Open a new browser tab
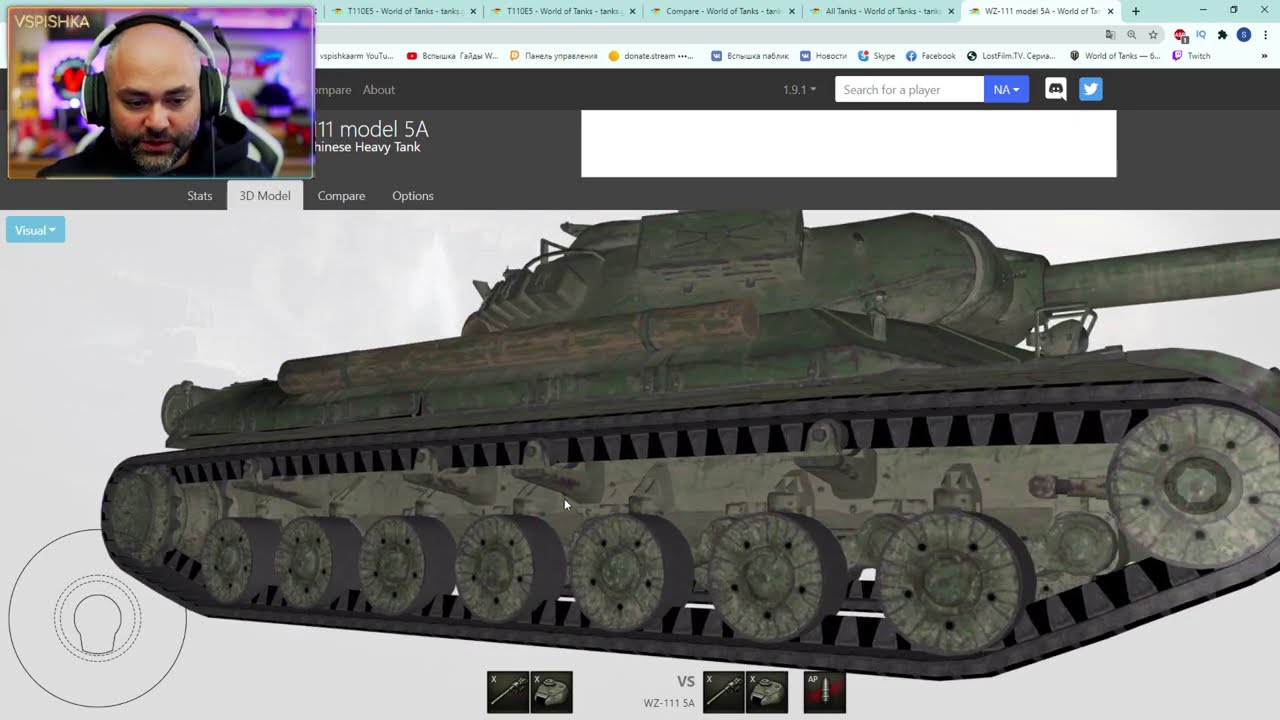Screen dimensions: 1280x720 [1136, 11]
